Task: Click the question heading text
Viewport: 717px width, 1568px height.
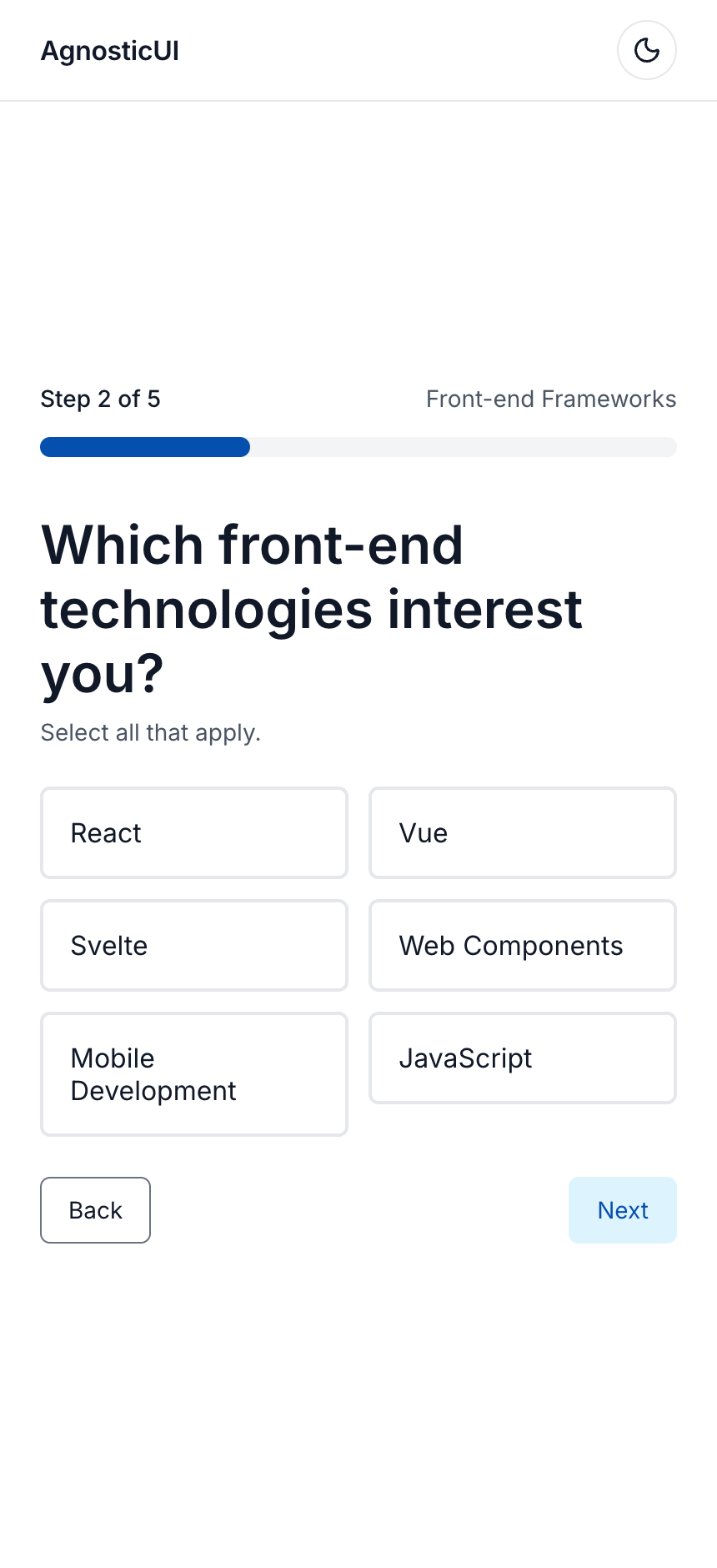Action: (311, 609)
